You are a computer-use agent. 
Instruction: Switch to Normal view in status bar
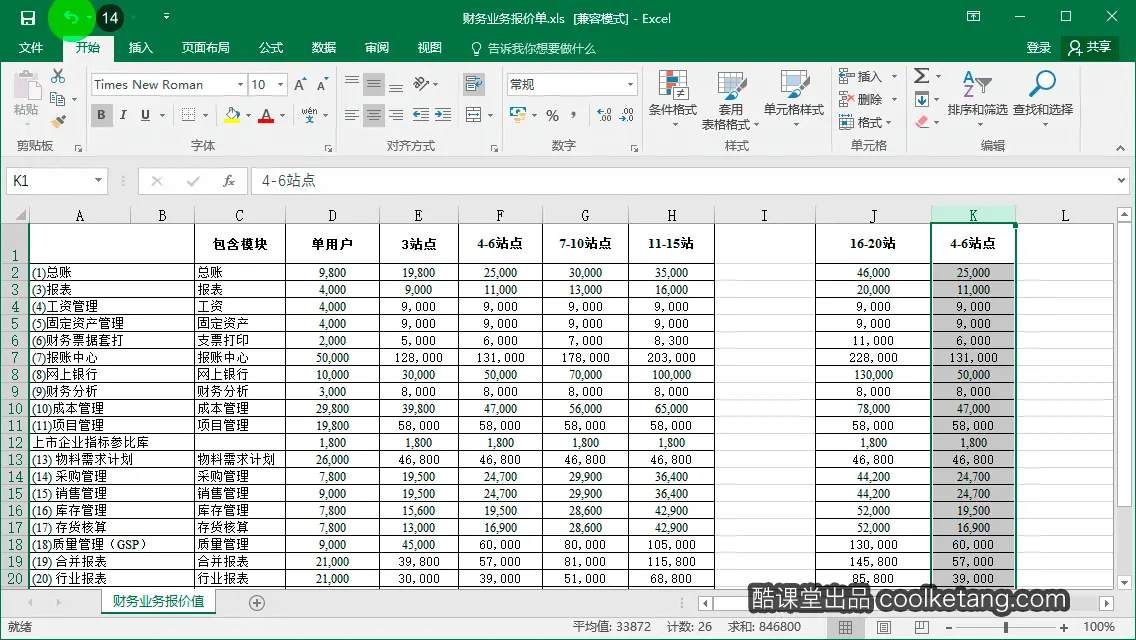(x=845, y=627)
